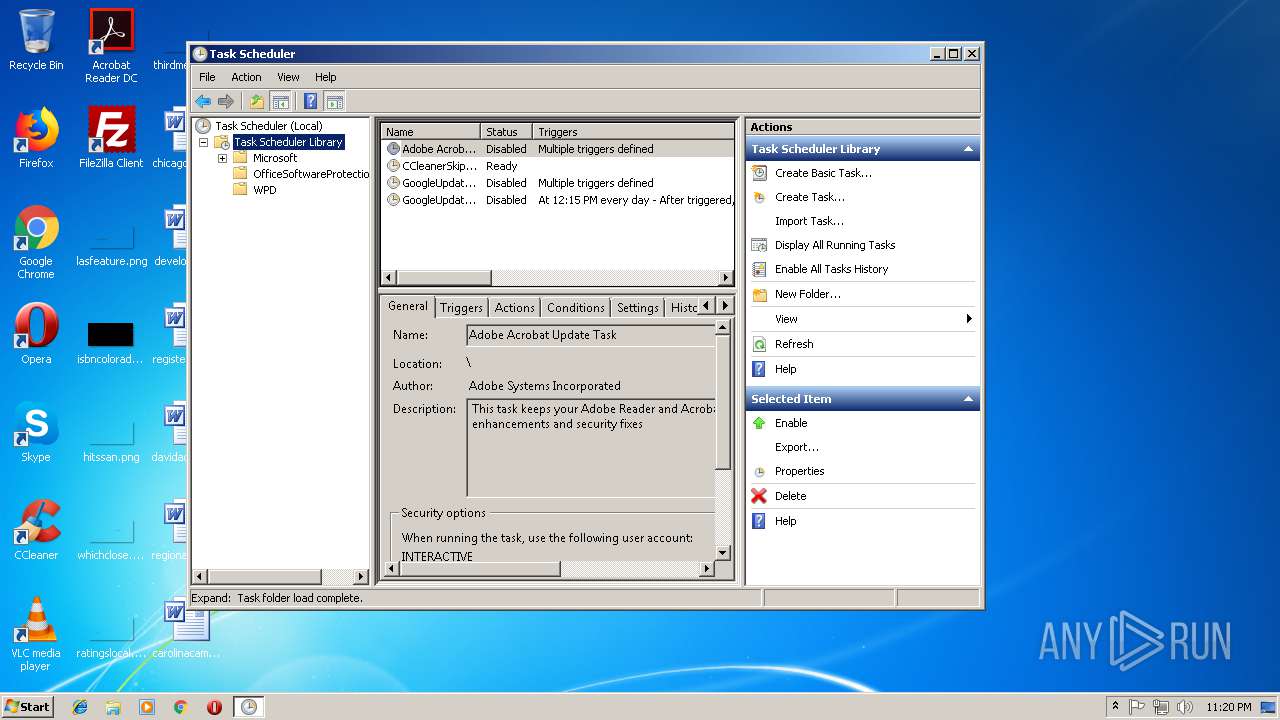This screenshot has height=720, width=1280.
Task: Click the Help icon under Selected Item
Action: [x=759, y=521]
